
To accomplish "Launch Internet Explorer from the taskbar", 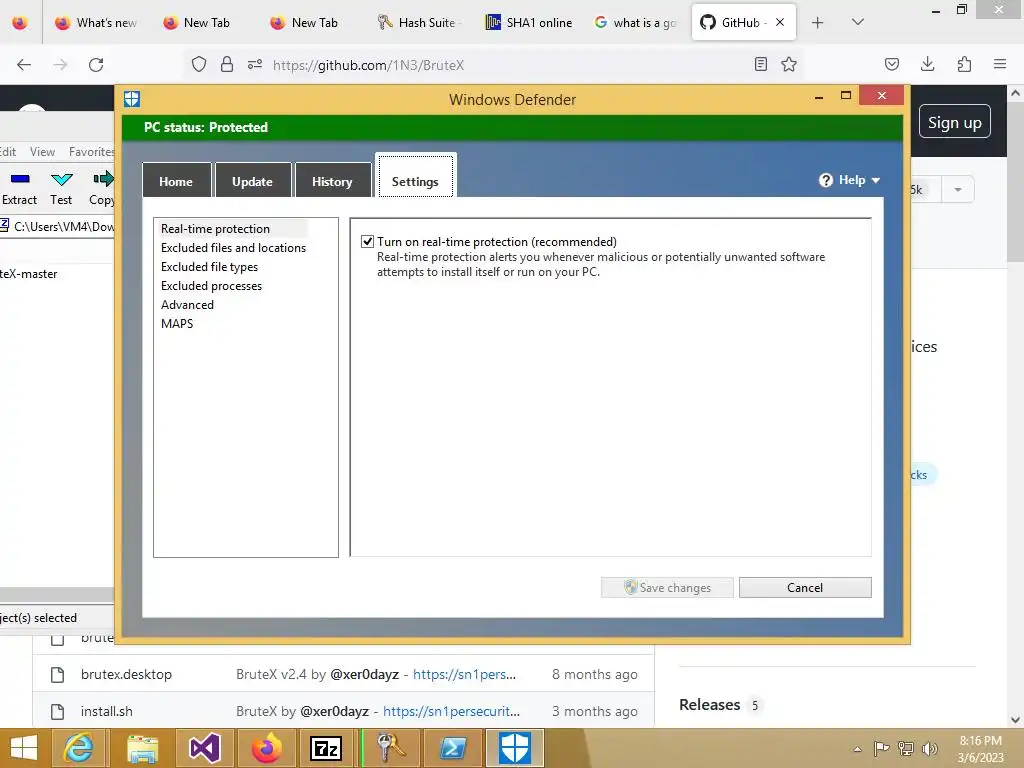I will pos(79,748).
